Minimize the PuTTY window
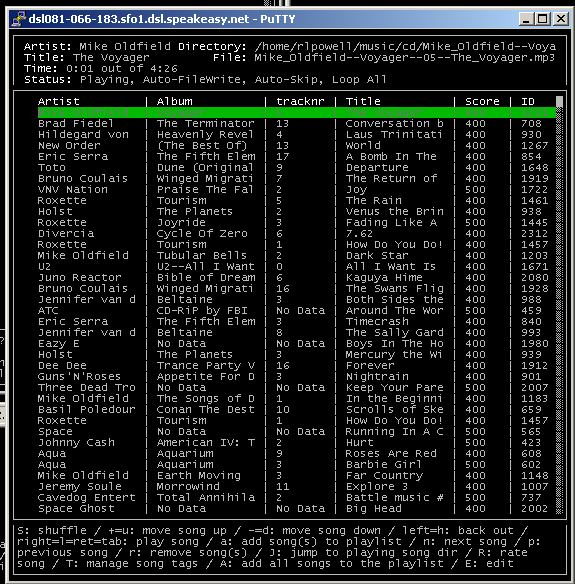The image size is (575, 584). pyautogui.click(x=526, y=19)
